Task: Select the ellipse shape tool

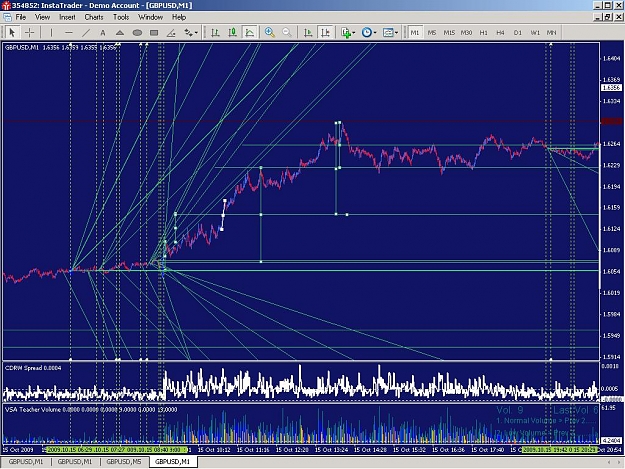Action: (137, 33)
